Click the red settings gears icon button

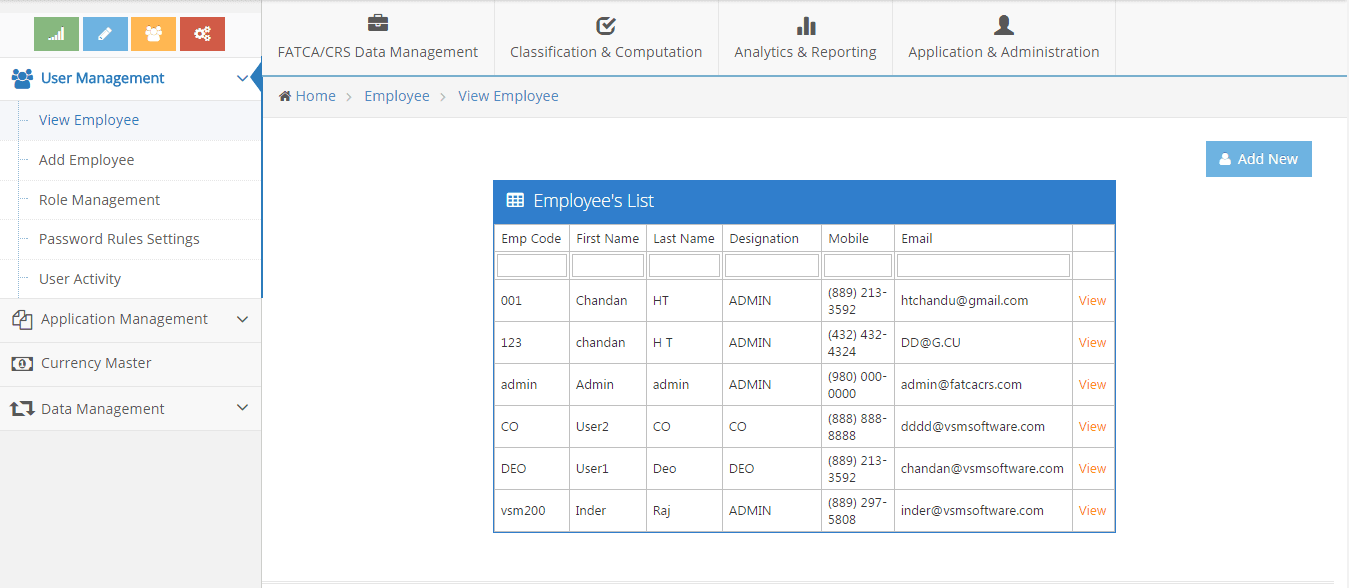(x=202, y=34)
